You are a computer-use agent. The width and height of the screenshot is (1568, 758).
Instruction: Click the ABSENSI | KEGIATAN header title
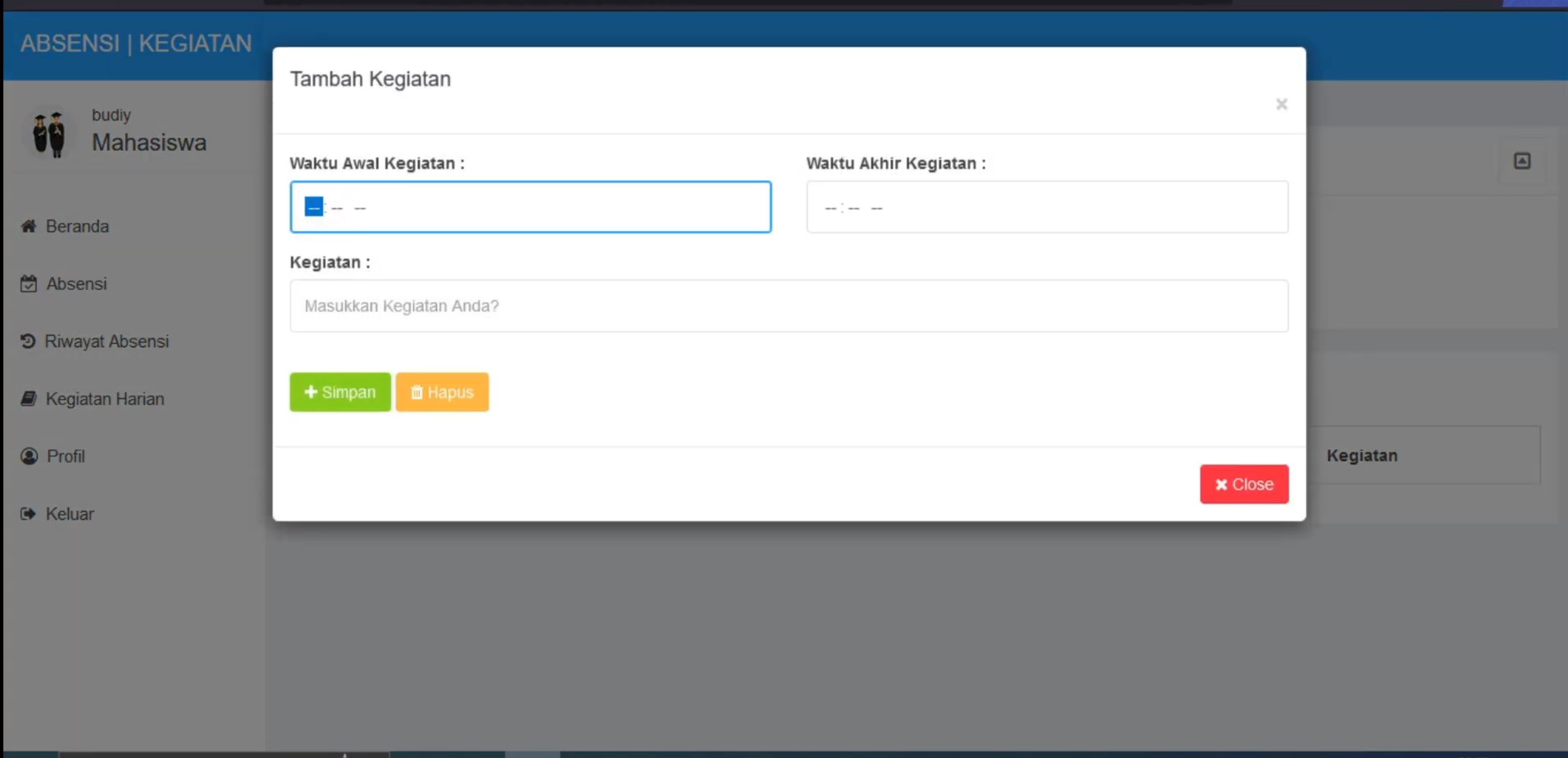136,44
